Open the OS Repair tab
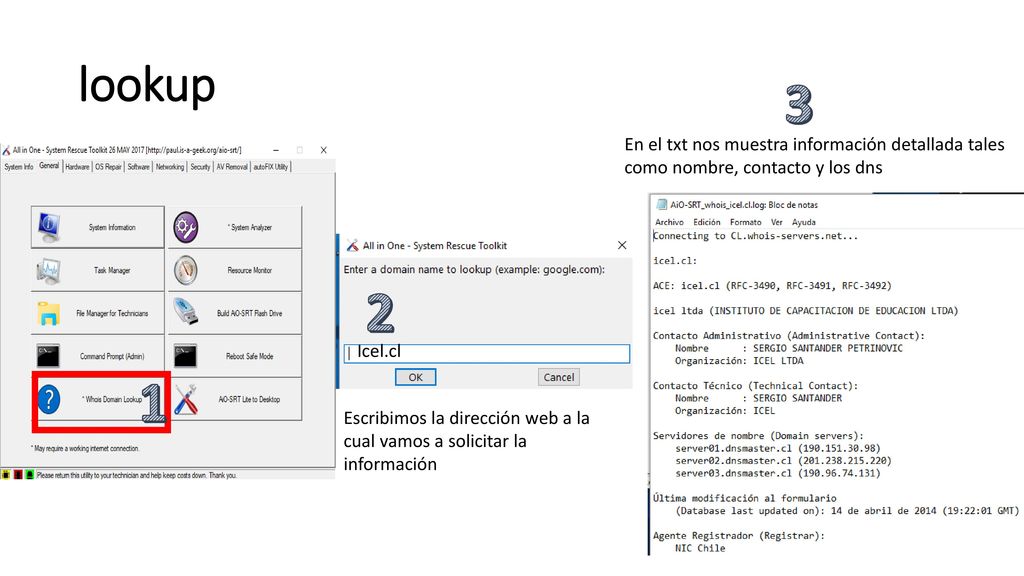 tap(108, 167)
